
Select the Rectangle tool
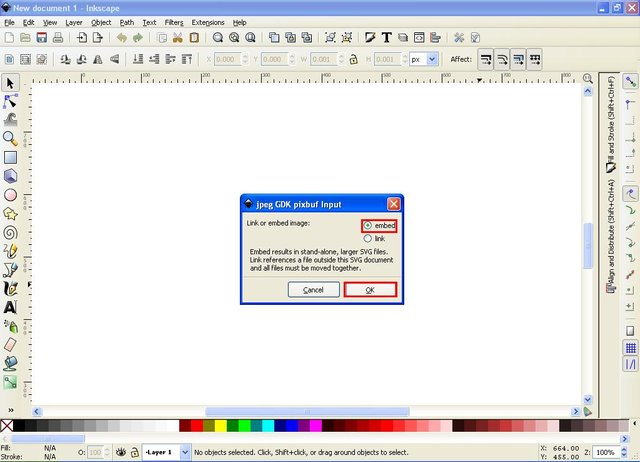tap(10, 158)
